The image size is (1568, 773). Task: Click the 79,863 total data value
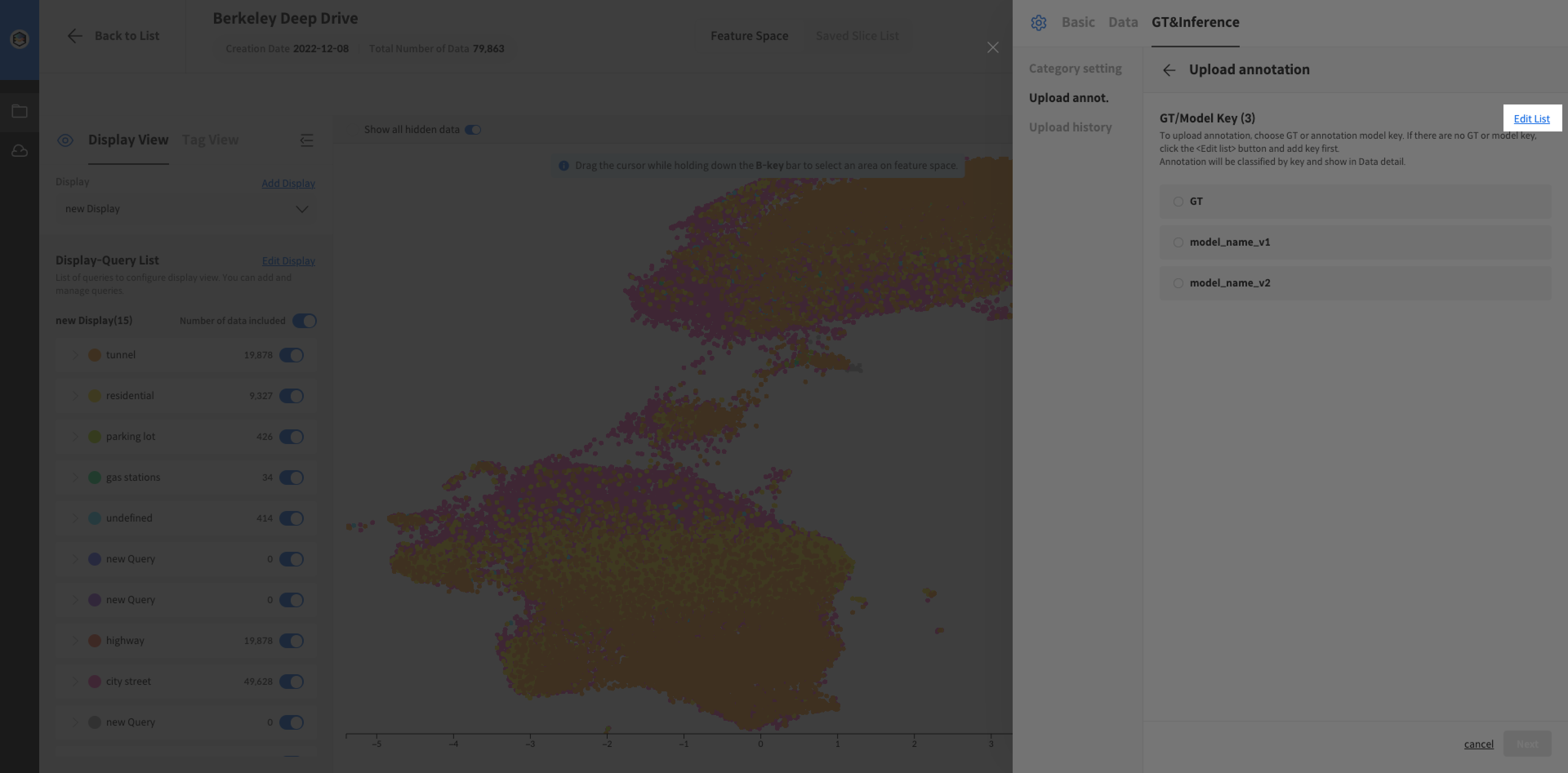coord(488,49)
